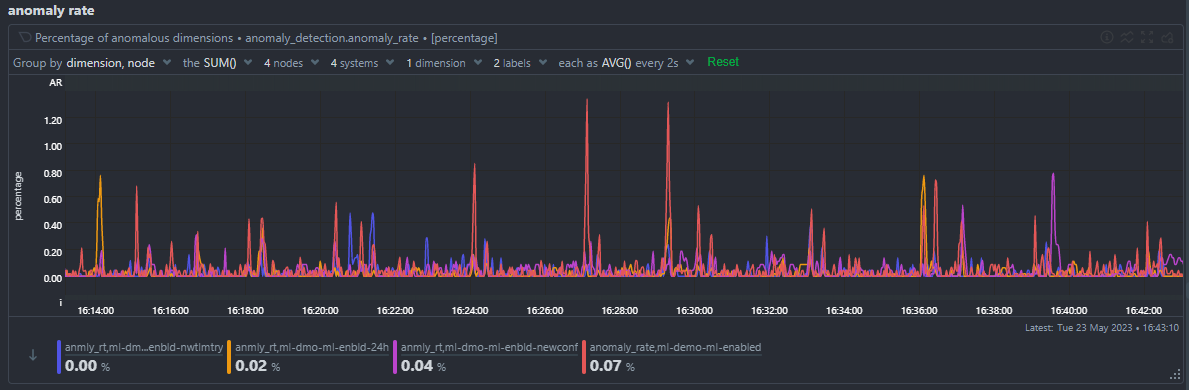
Task: Click the 16:36:00 time axis label
Action: click(x=920, y=311)
